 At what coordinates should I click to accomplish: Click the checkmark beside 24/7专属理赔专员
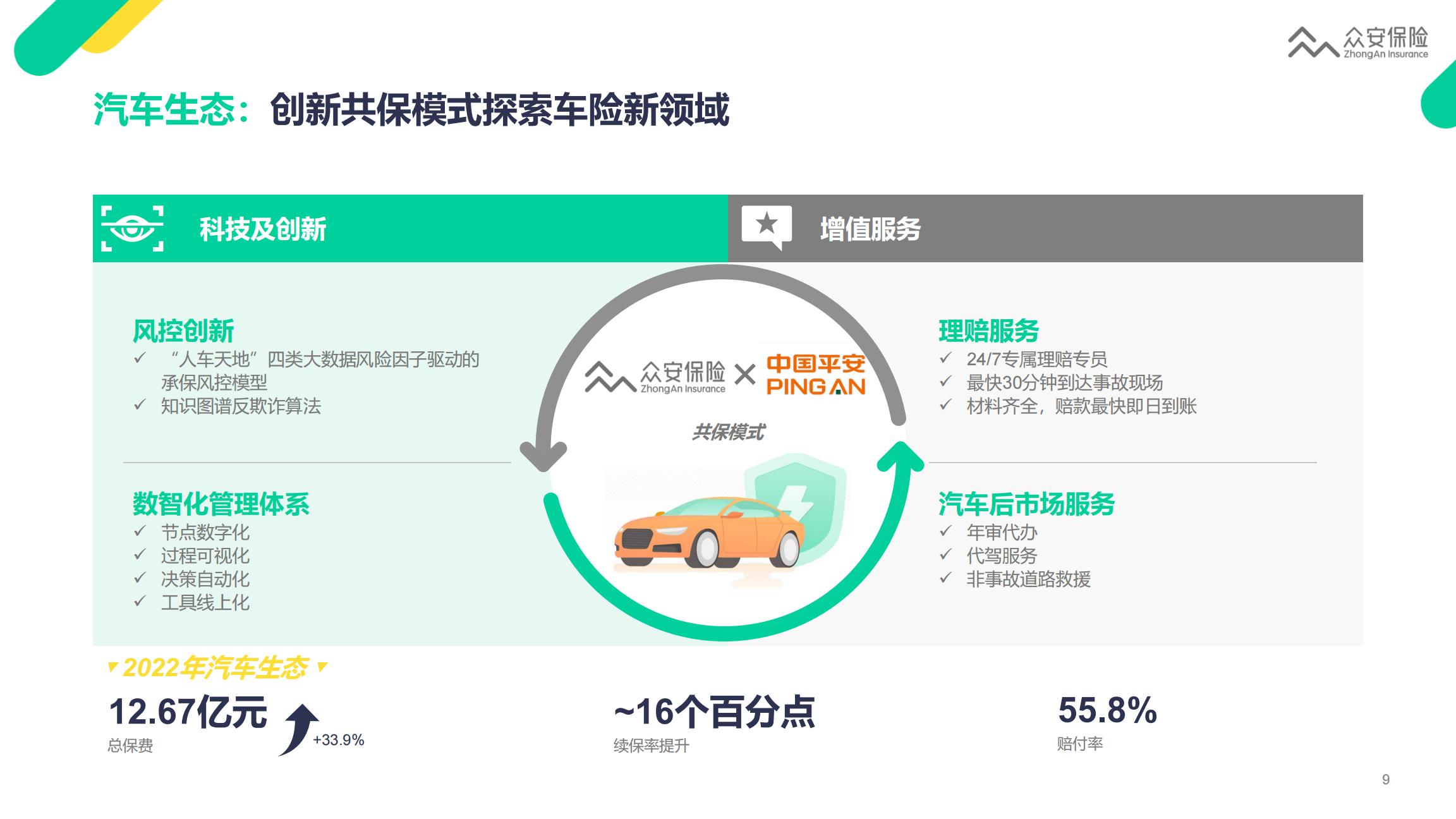click(x=945, y=358)
